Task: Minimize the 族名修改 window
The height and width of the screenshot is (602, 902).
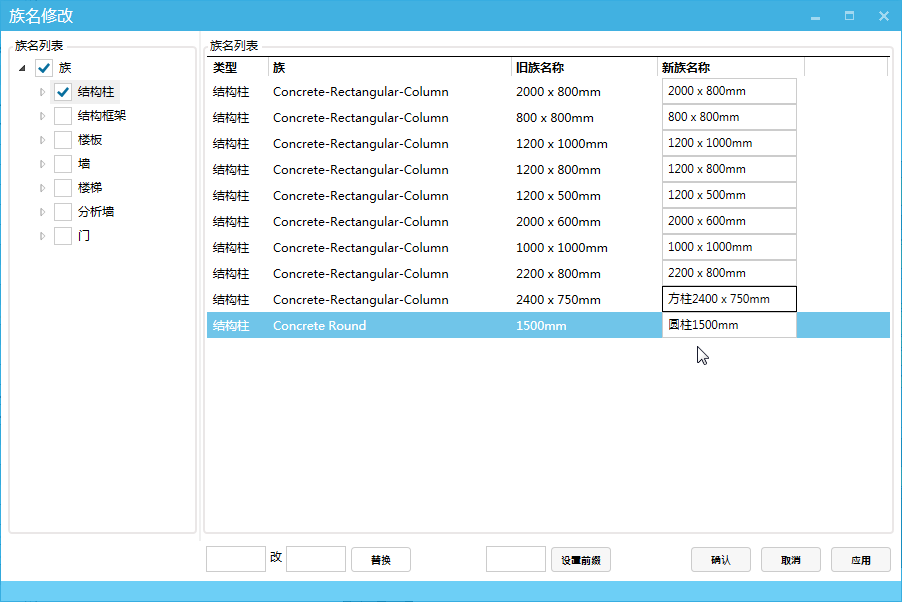Action: pyautogui.click(x=816, y=16)
